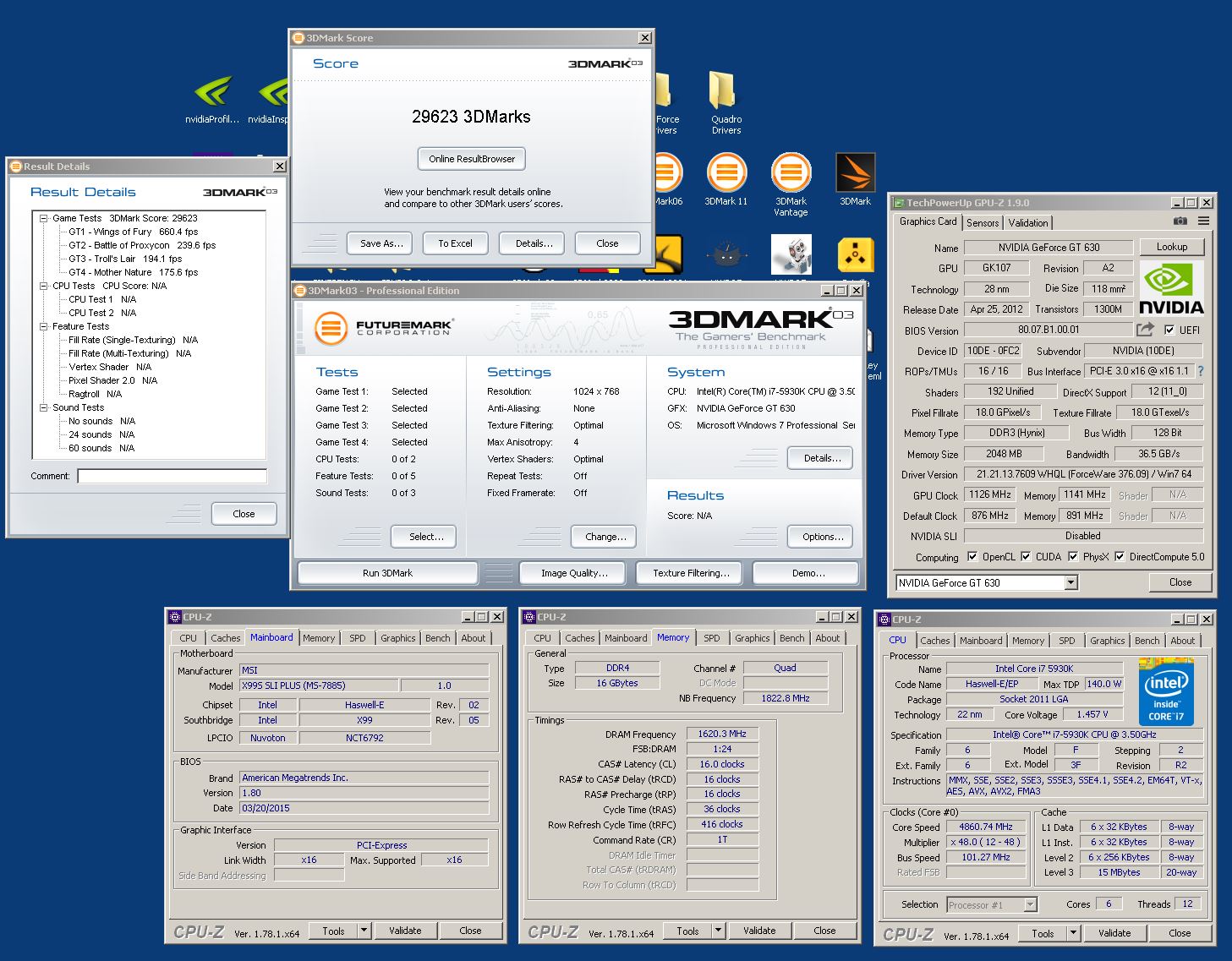Toggle the UEFI checkbox in GPU-Z

tap(1169, 330)
